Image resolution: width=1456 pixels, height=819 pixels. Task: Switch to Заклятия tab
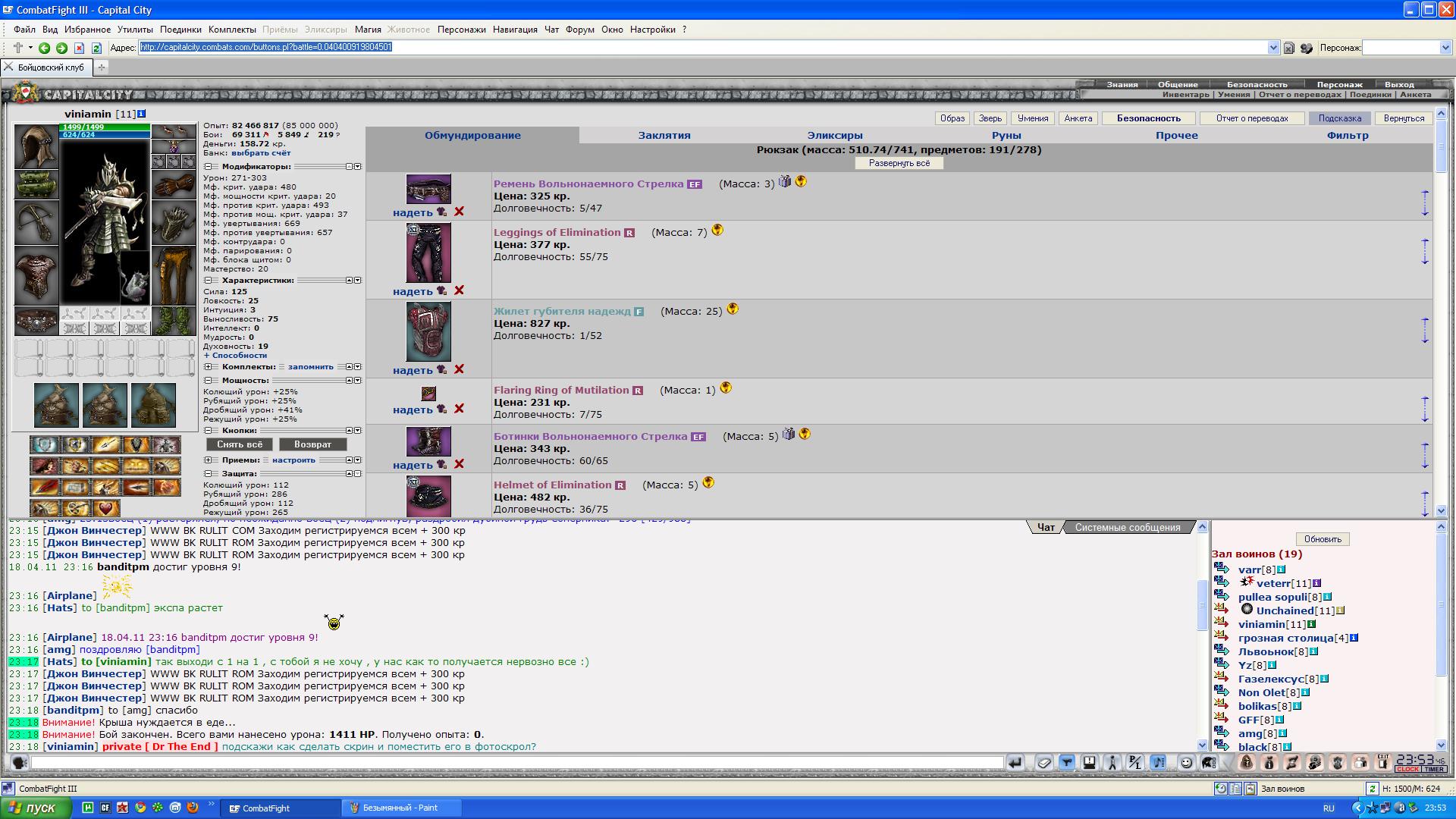pyautogui.click(x=664, y=136)
